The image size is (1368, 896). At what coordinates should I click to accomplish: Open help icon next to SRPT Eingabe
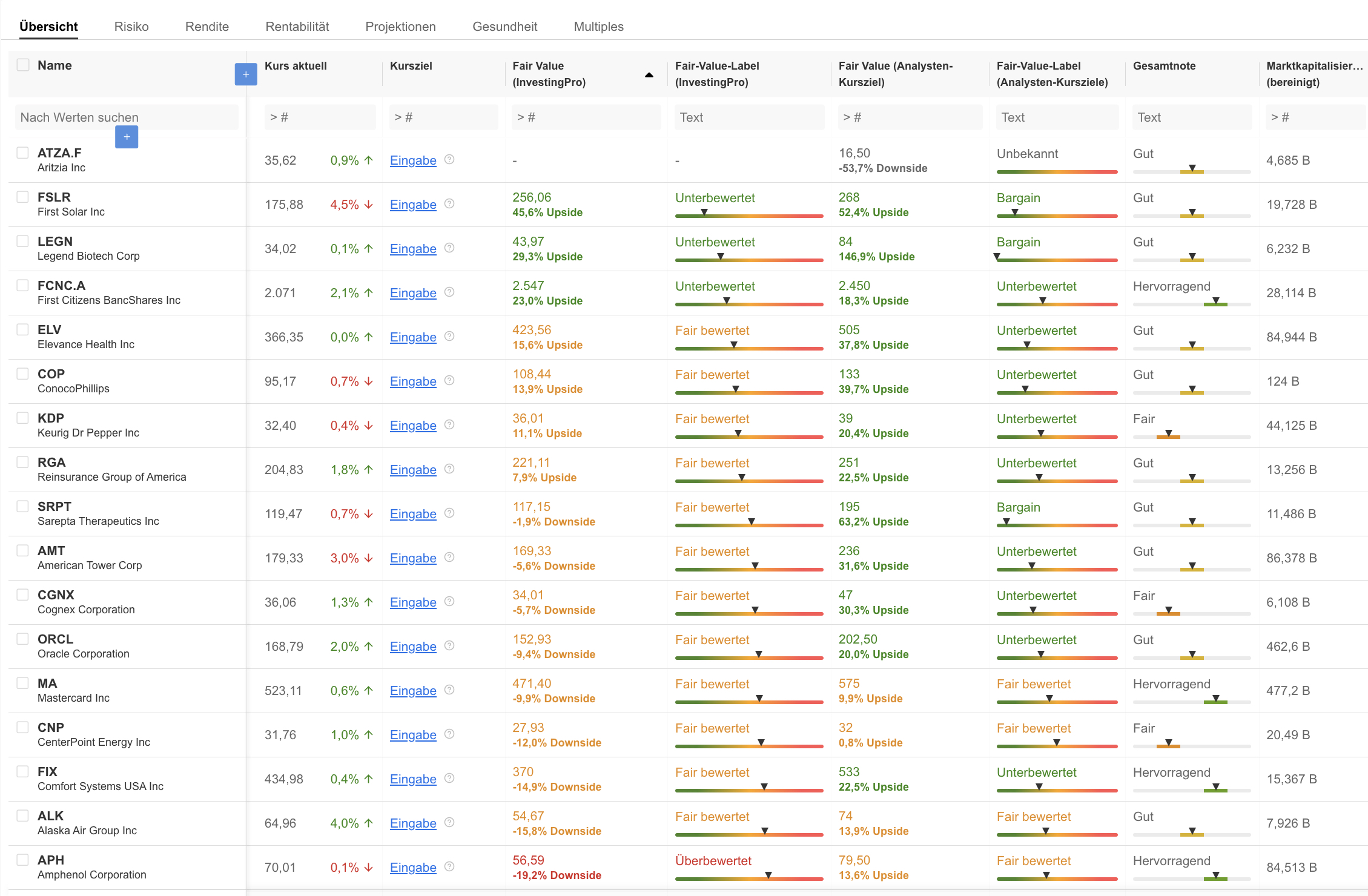click(449, 513)
